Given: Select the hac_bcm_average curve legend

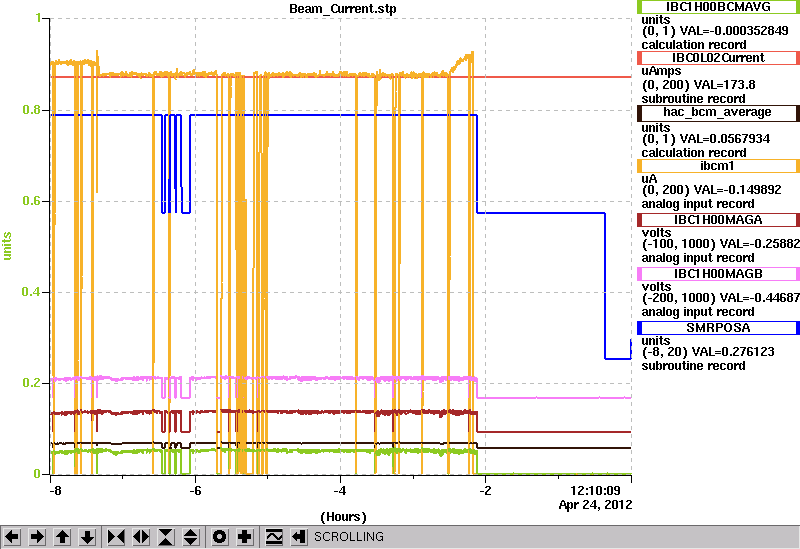Looking at the screenshot, I should tap(718, 112).
